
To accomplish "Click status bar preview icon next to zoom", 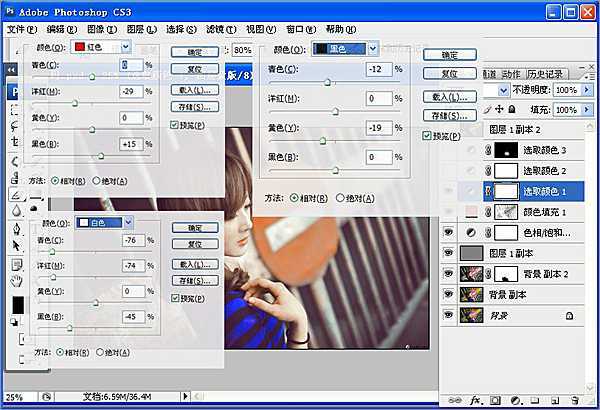I will pos(46,397).
